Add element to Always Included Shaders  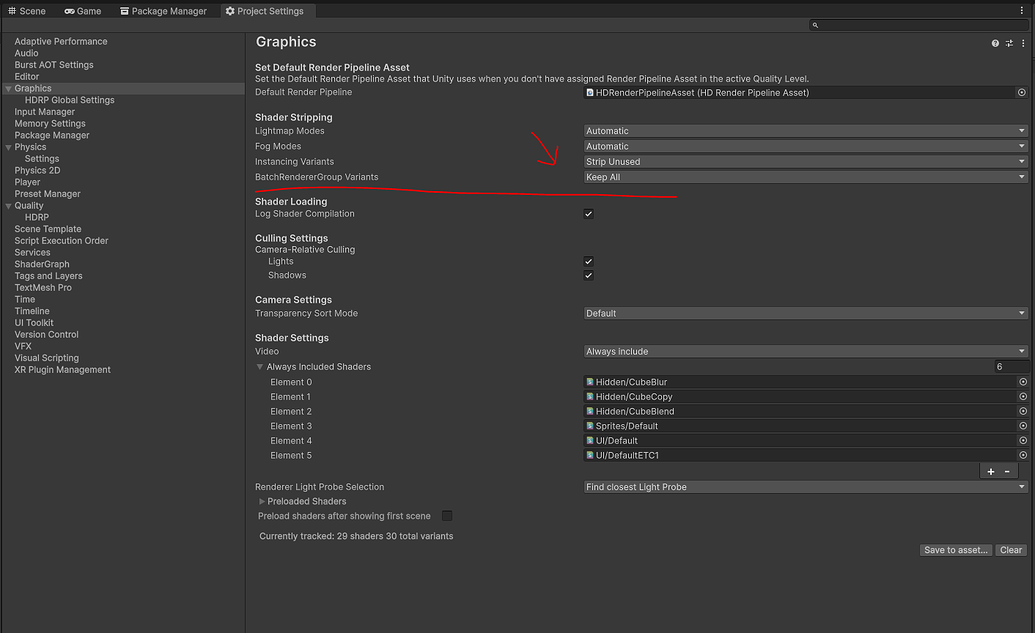[991, 471]
